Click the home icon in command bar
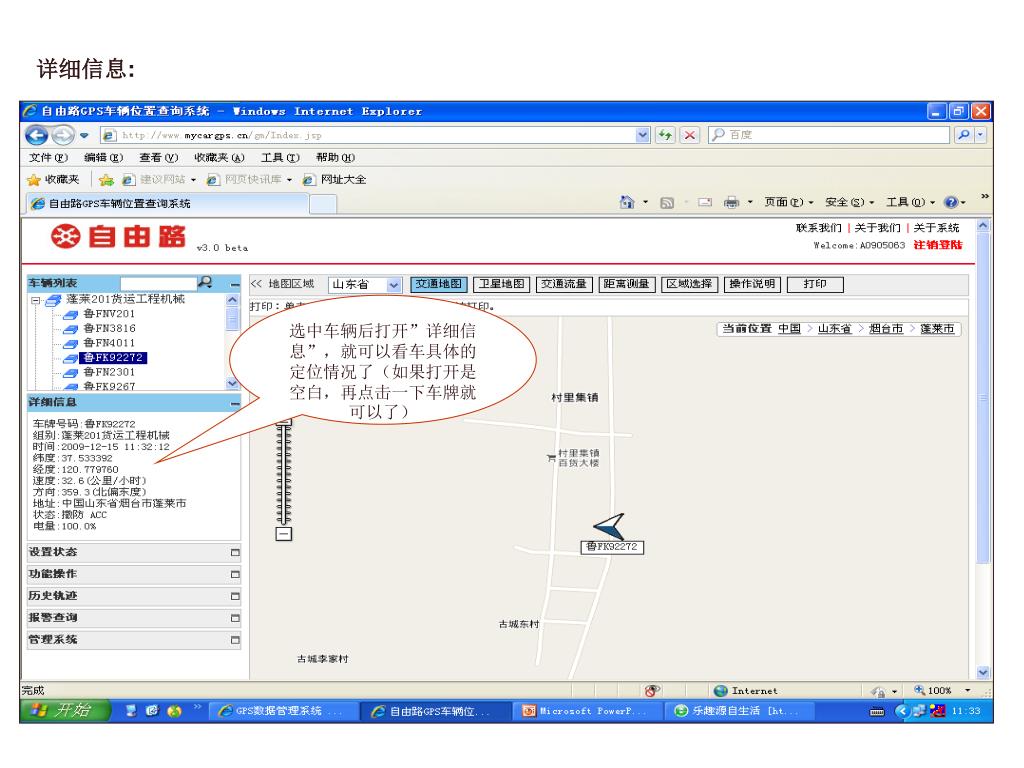 [x=627, y=202]
